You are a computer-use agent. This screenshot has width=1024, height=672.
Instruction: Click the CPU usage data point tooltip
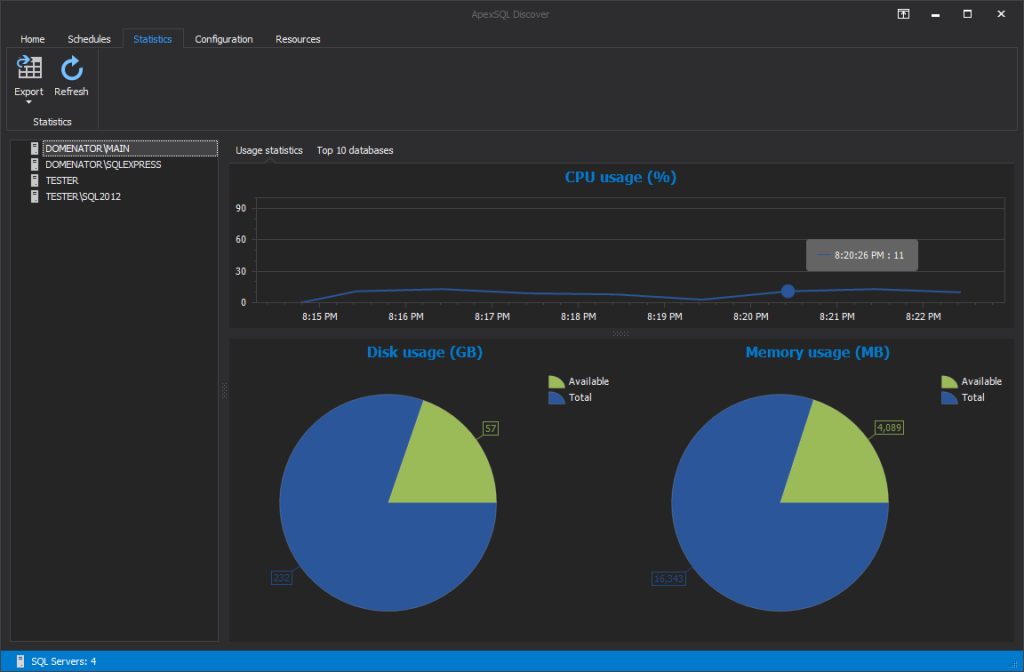tap(861, 255)
